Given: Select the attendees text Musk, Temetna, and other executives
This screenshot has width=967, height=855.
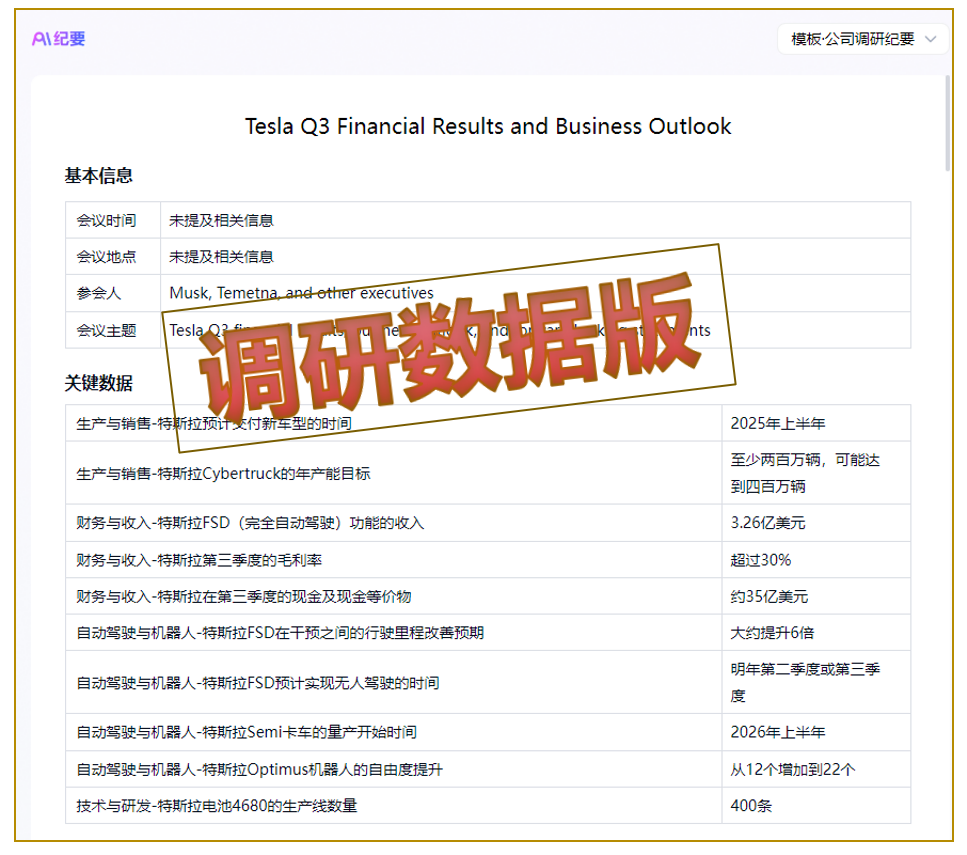Looking at the screenshot, I should (302, 293).
